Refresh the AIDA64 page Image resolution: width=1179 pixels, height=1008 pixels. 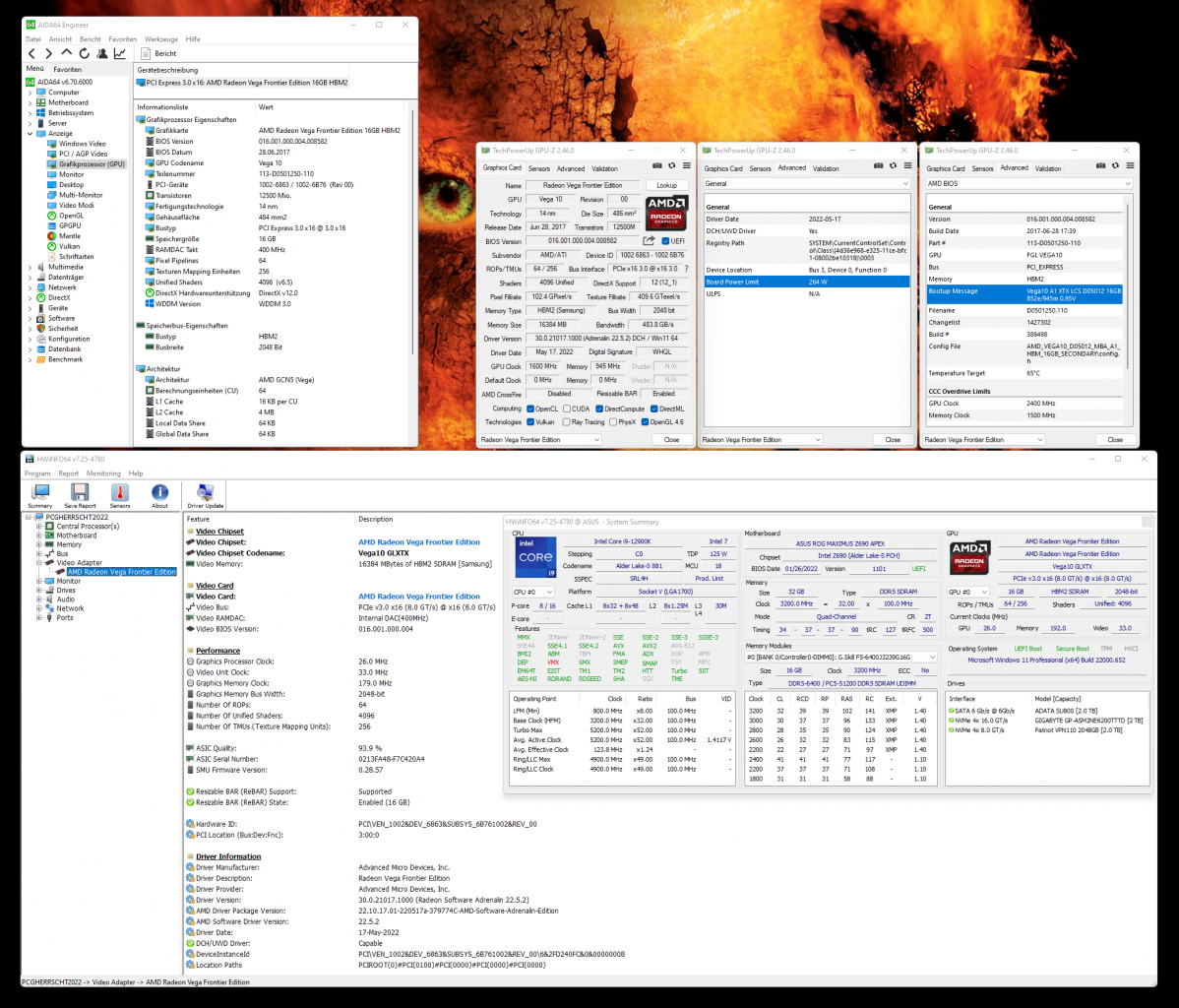click(85, 53)
